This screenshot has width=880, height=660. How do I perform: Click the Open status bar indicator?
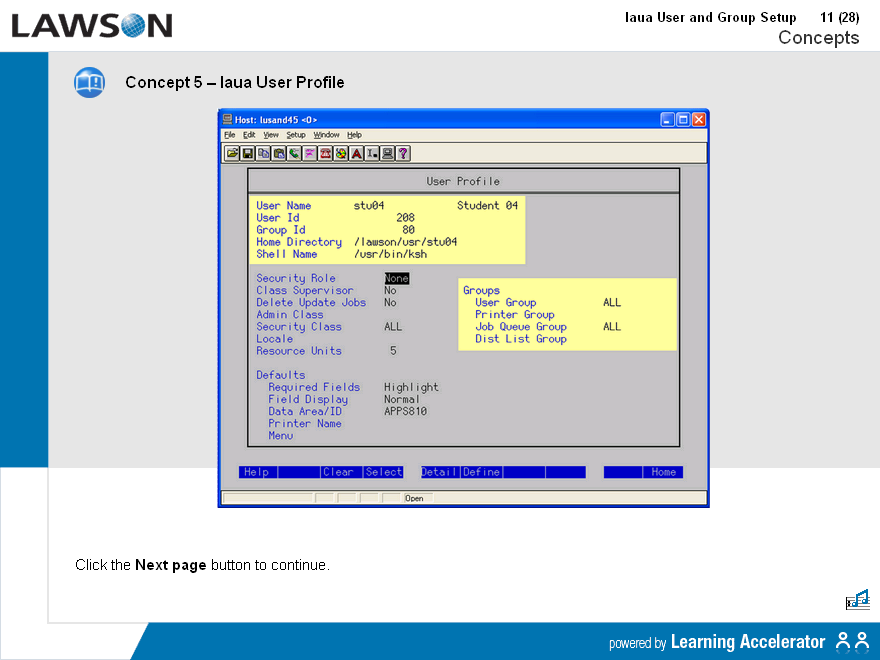(x=414, y=498)
